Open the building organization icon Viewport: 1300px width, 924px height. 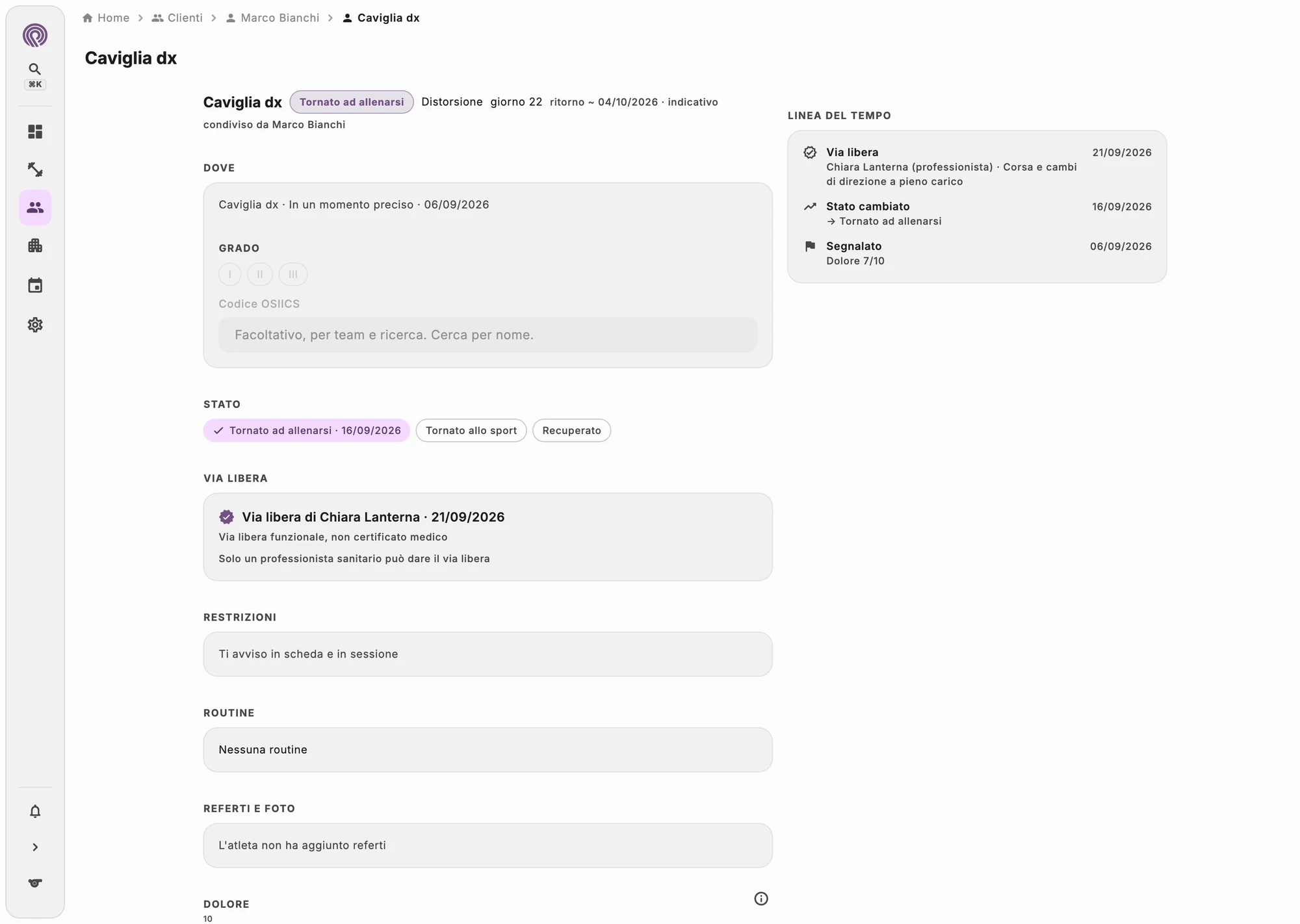(35, 246)
